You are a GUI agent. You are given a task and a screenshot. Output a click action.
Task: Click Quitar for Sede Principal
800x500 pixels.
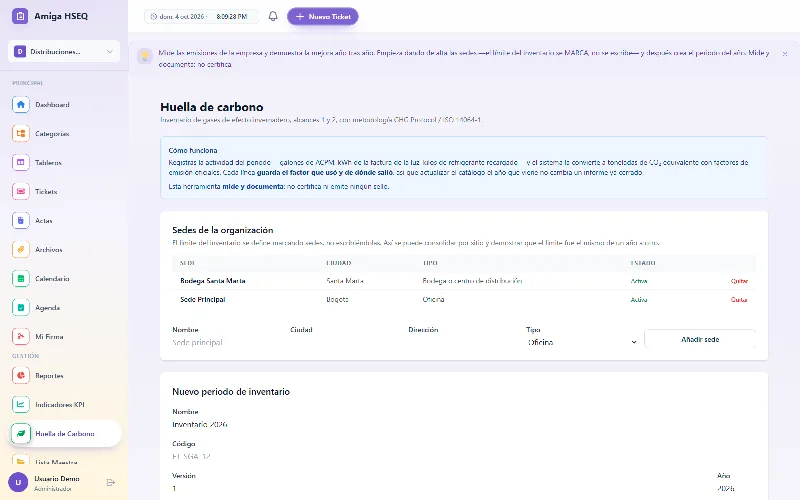[x=739, y=300]
